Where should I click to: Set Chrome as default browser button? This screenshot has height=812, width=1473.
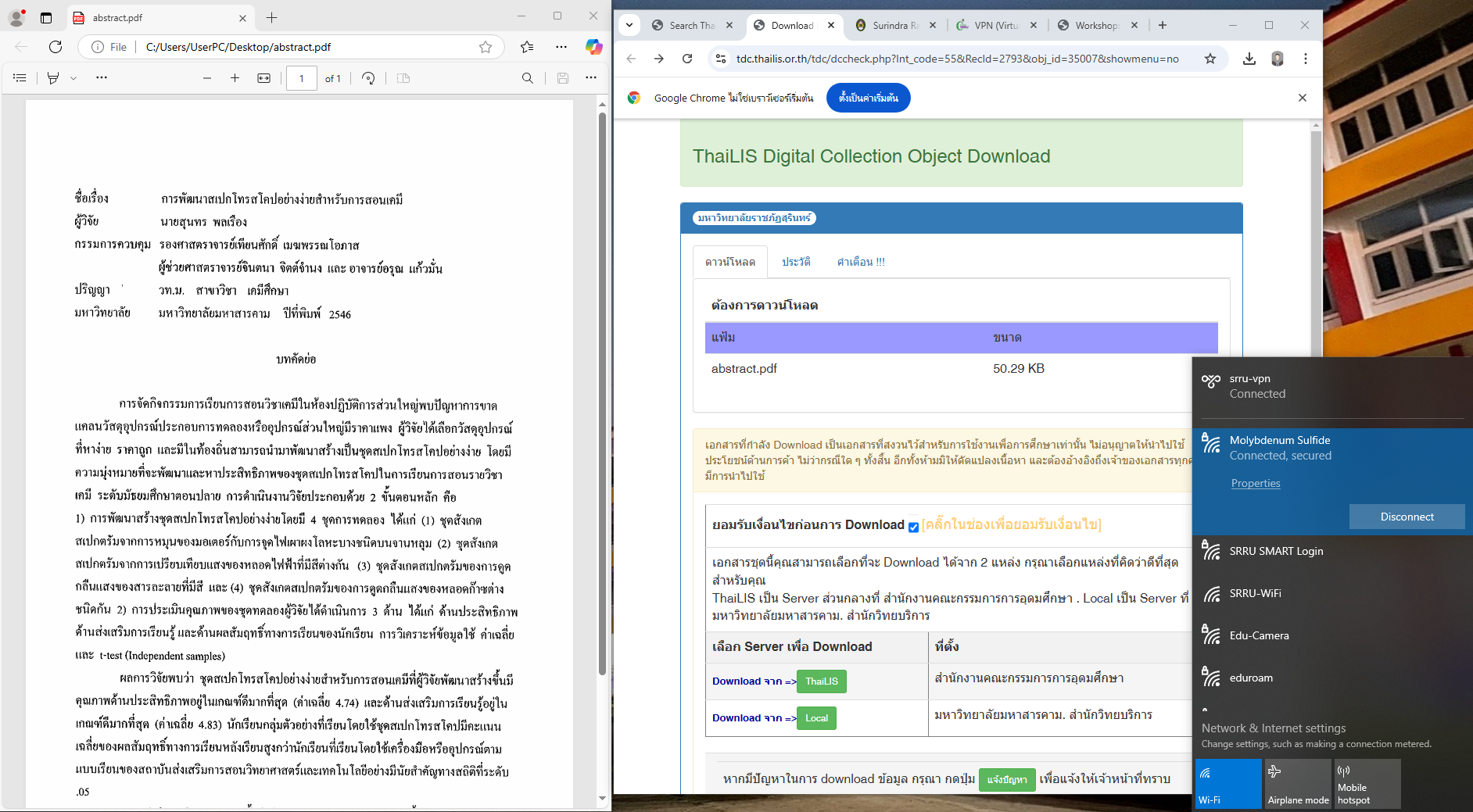869,98
